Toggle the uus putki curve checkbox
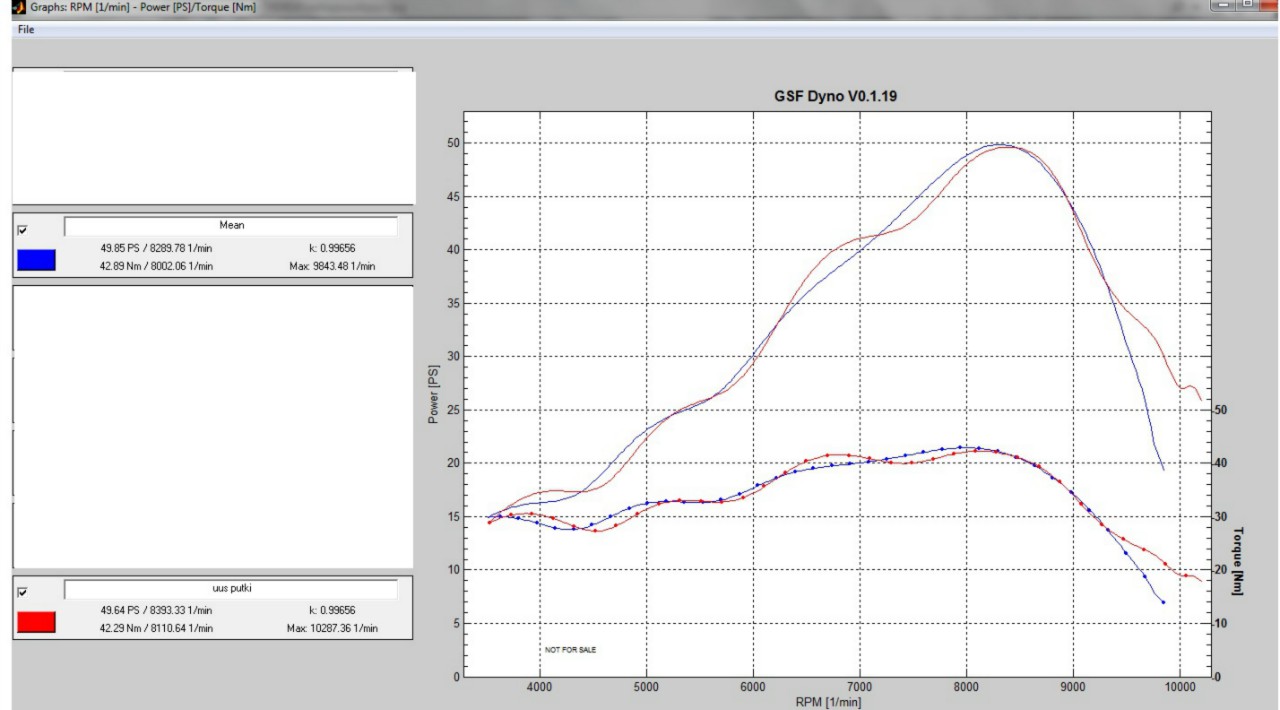The height and width of the screenshot is (710, 1280). [23, 592]
